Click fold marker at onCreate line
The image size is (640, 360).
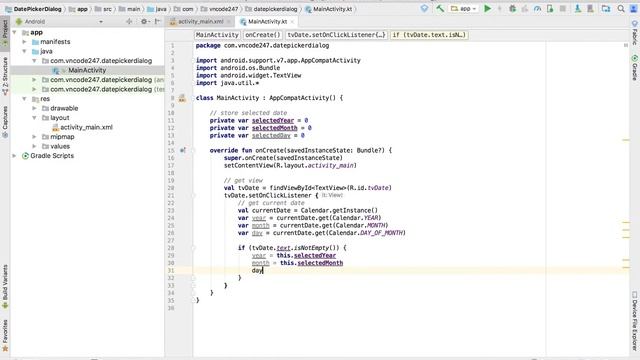pos(193,150)
